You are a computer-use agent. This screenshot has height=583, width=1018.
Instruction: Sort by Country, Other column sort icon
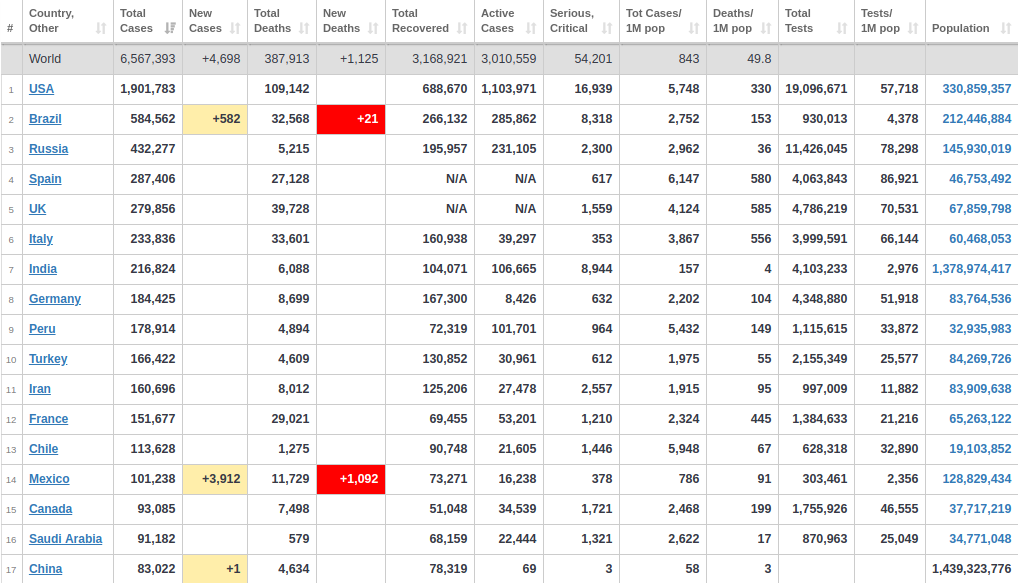tap(101, 29)
